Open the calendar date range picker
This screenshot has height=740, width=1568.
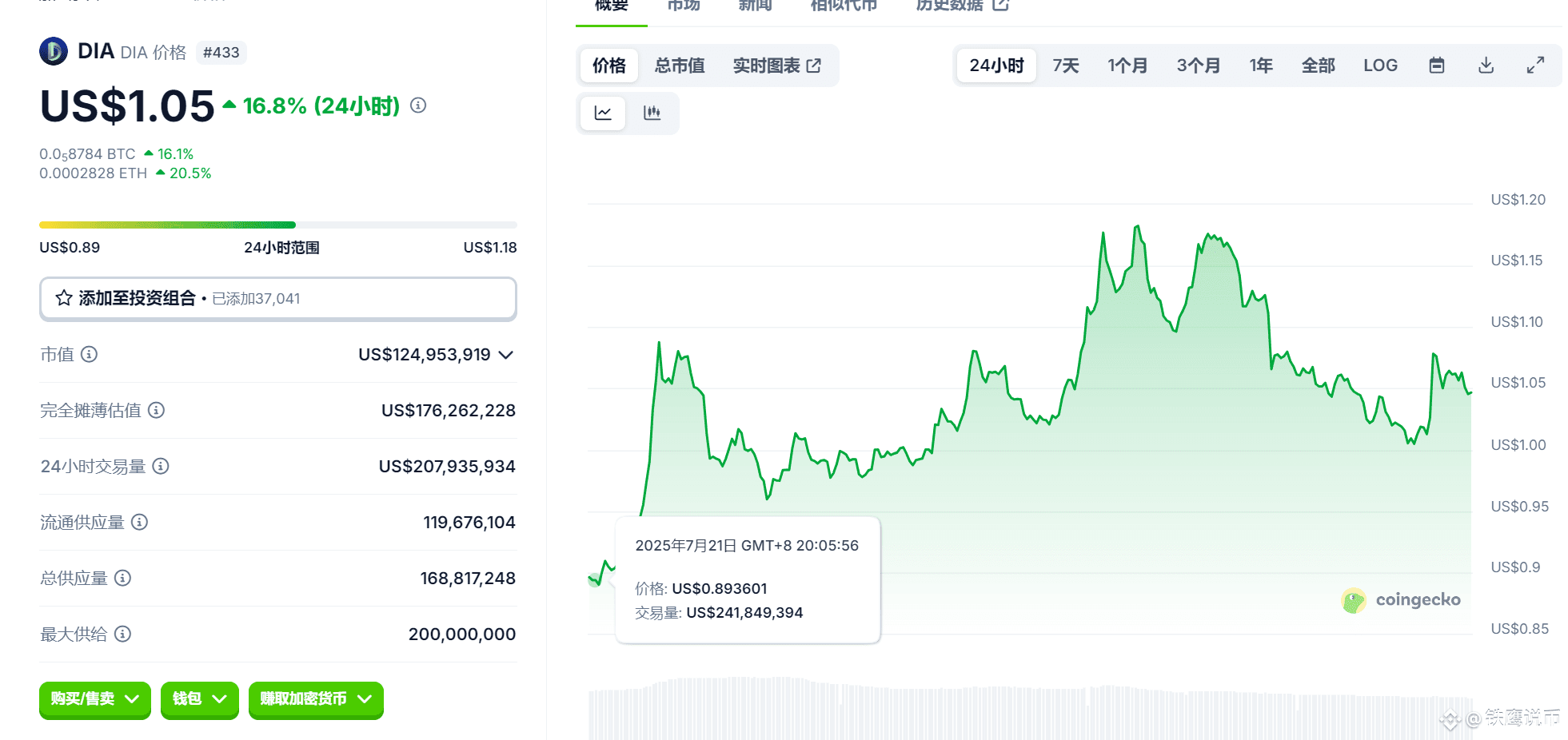tap(1437, 66)
